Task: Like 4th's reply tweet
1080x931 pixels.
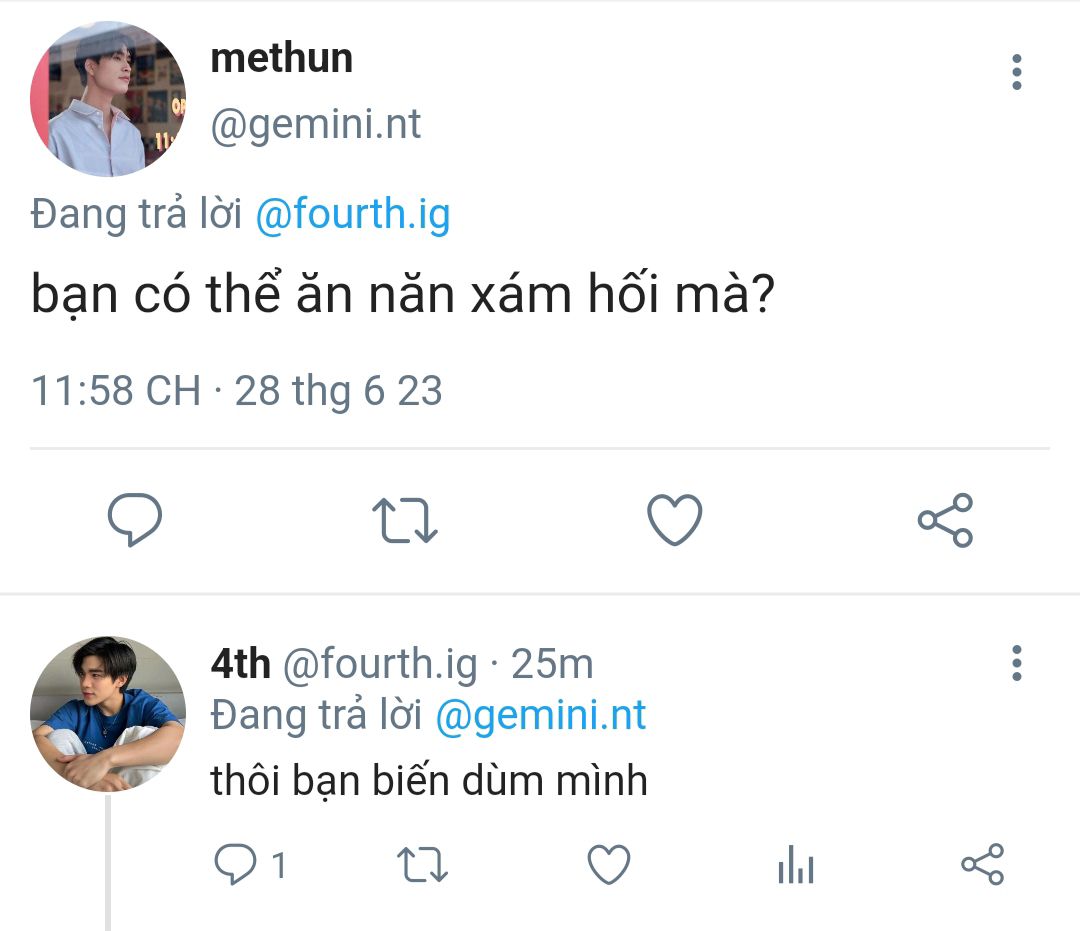Action: 609,864
